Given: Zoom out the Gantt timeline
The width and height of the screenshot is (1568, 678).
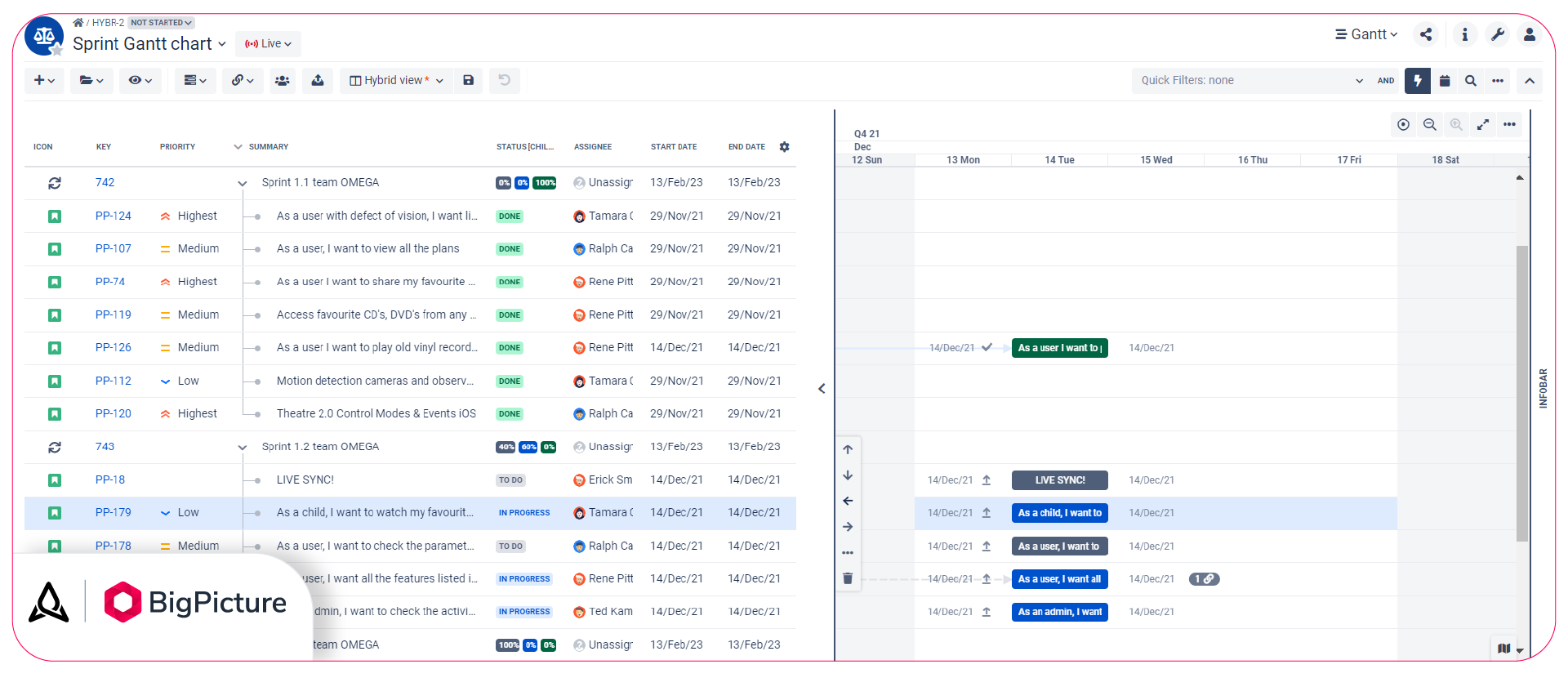Looking at the screenshot, I should (1430, 125).
